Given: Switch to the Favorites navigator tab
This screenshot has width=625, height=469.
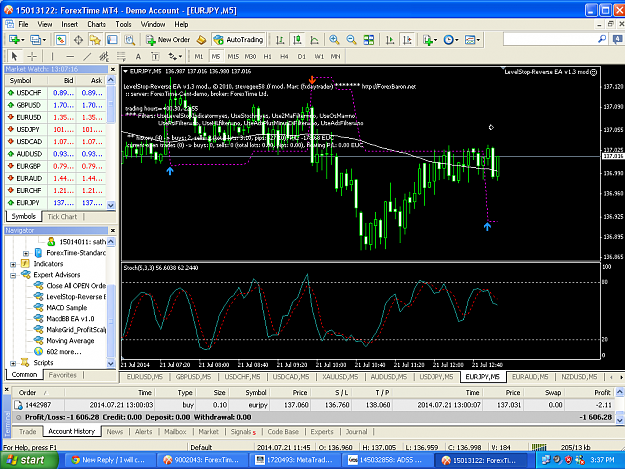Looking at the screenshot, I should [x=62, y=375].
